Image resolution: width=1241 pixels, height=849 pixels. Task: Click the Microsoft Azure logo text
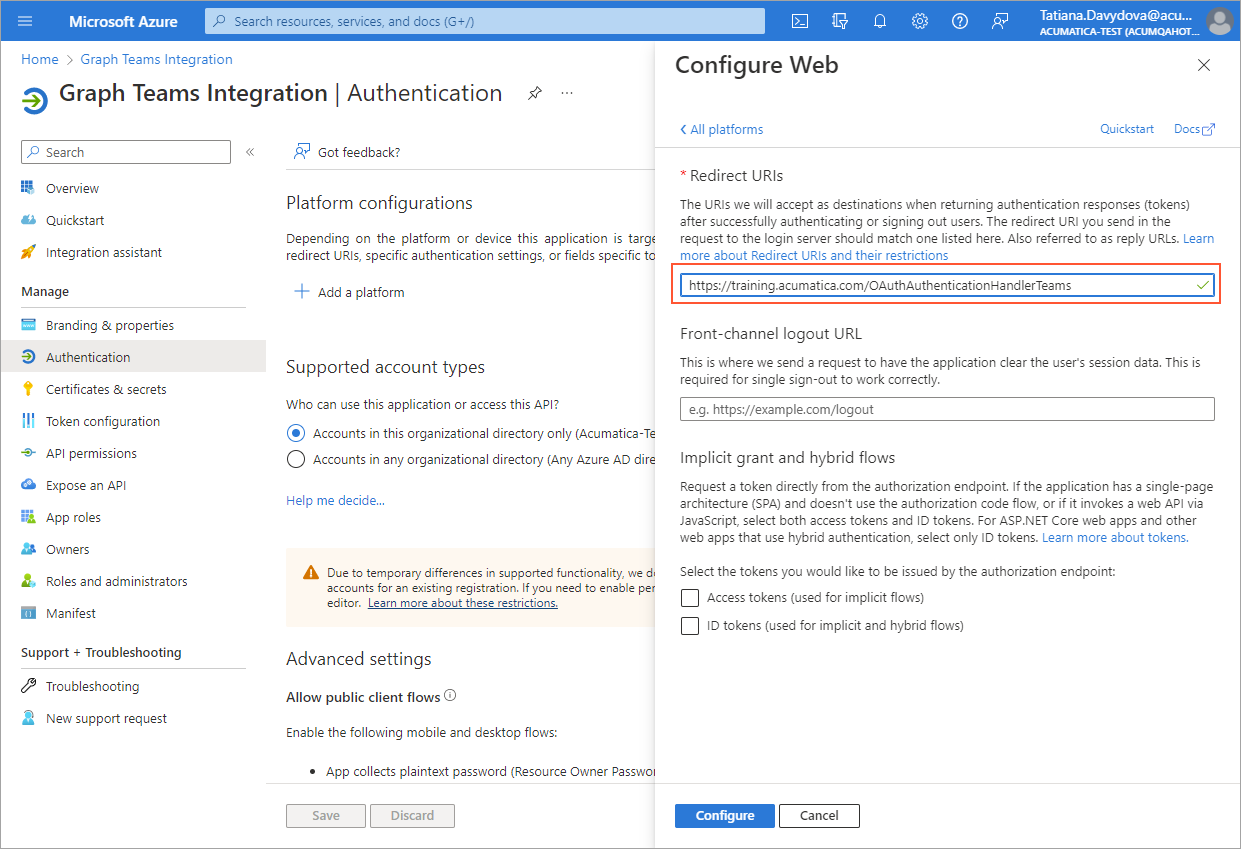[124, 21]
